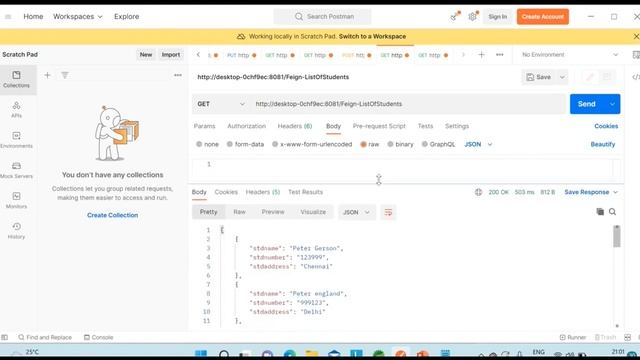Click the request URL input field

[408, 104]
